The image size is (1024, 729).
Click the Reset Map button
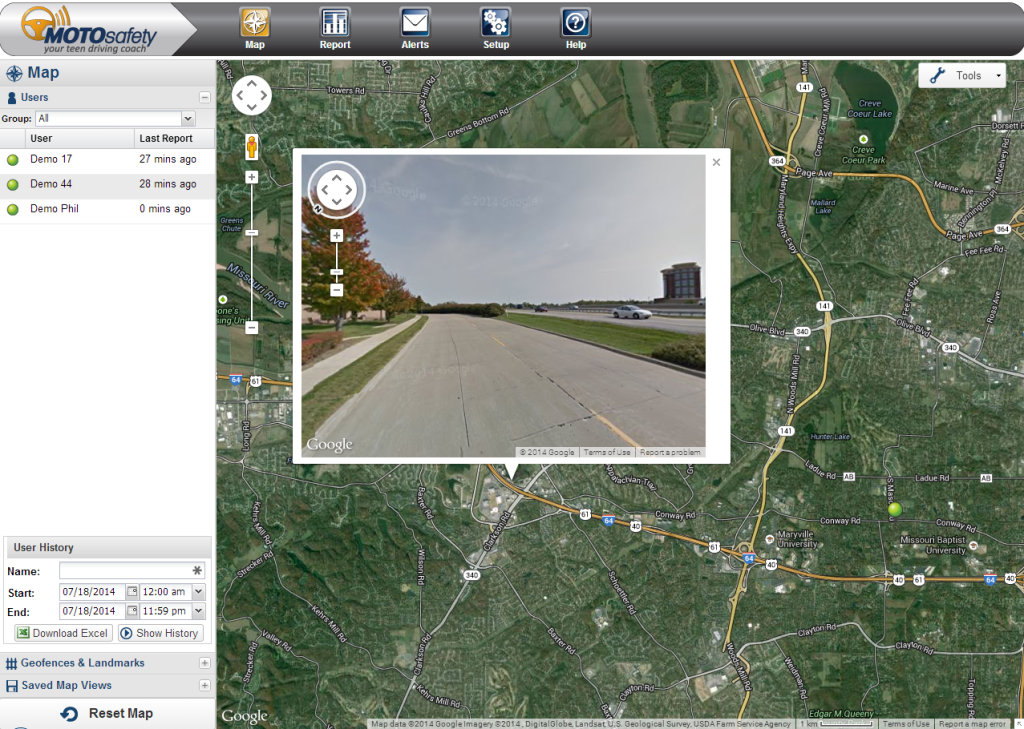tap(108, 713)
